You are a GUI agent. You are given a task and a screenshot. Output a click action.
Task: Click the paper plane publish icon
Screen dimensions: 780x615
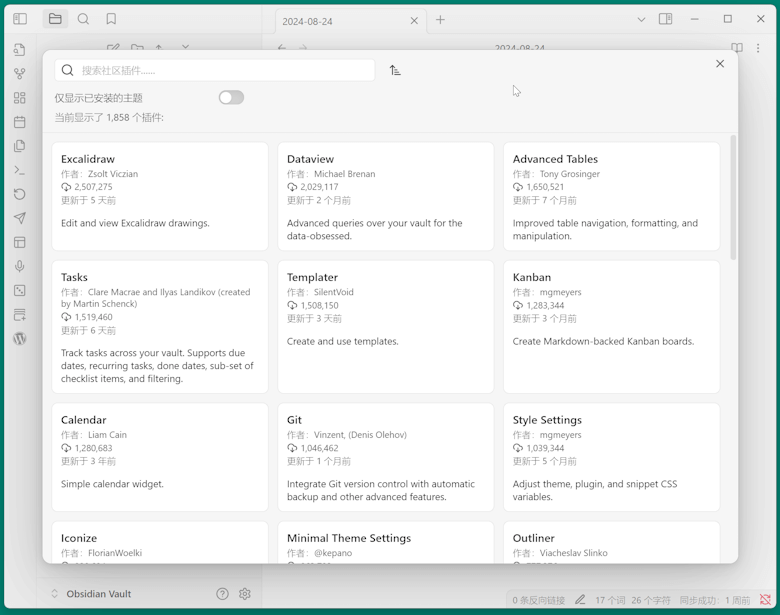pyautogui.click(x=19, y=218)
